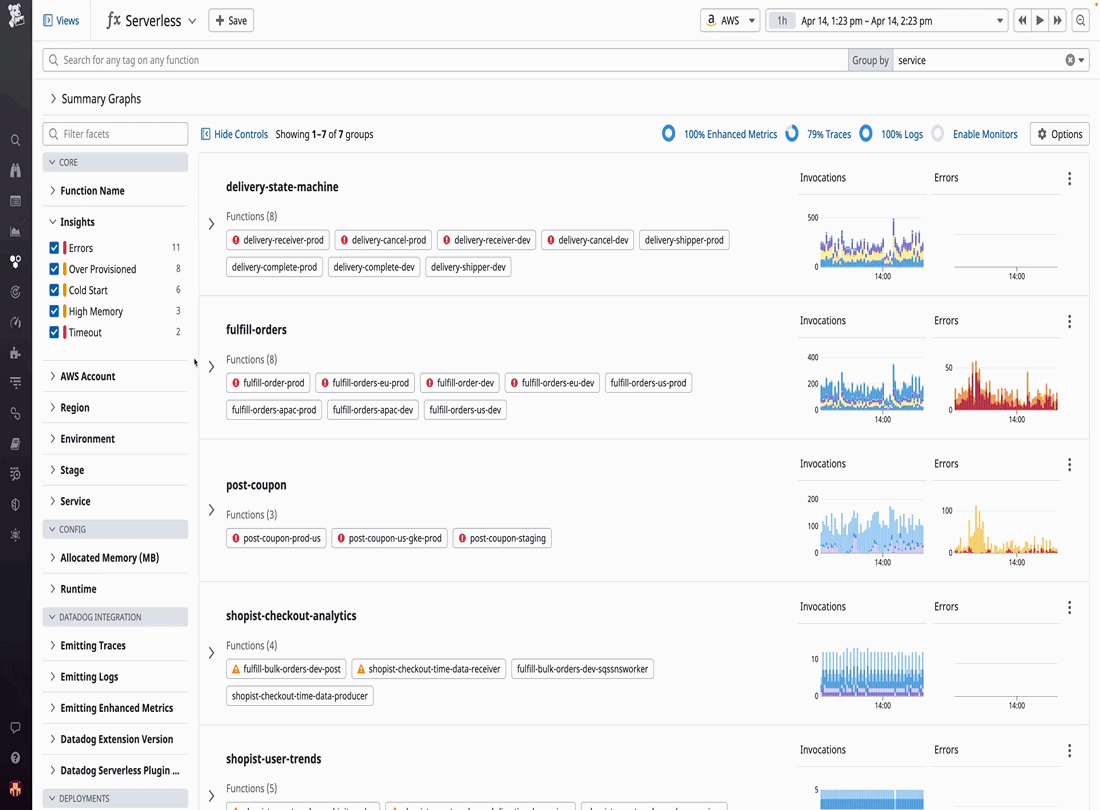This screenshot has height=810, width=1100.
Task: Uncheck the Errors insight checkbox
Action: tap(54, 248)
